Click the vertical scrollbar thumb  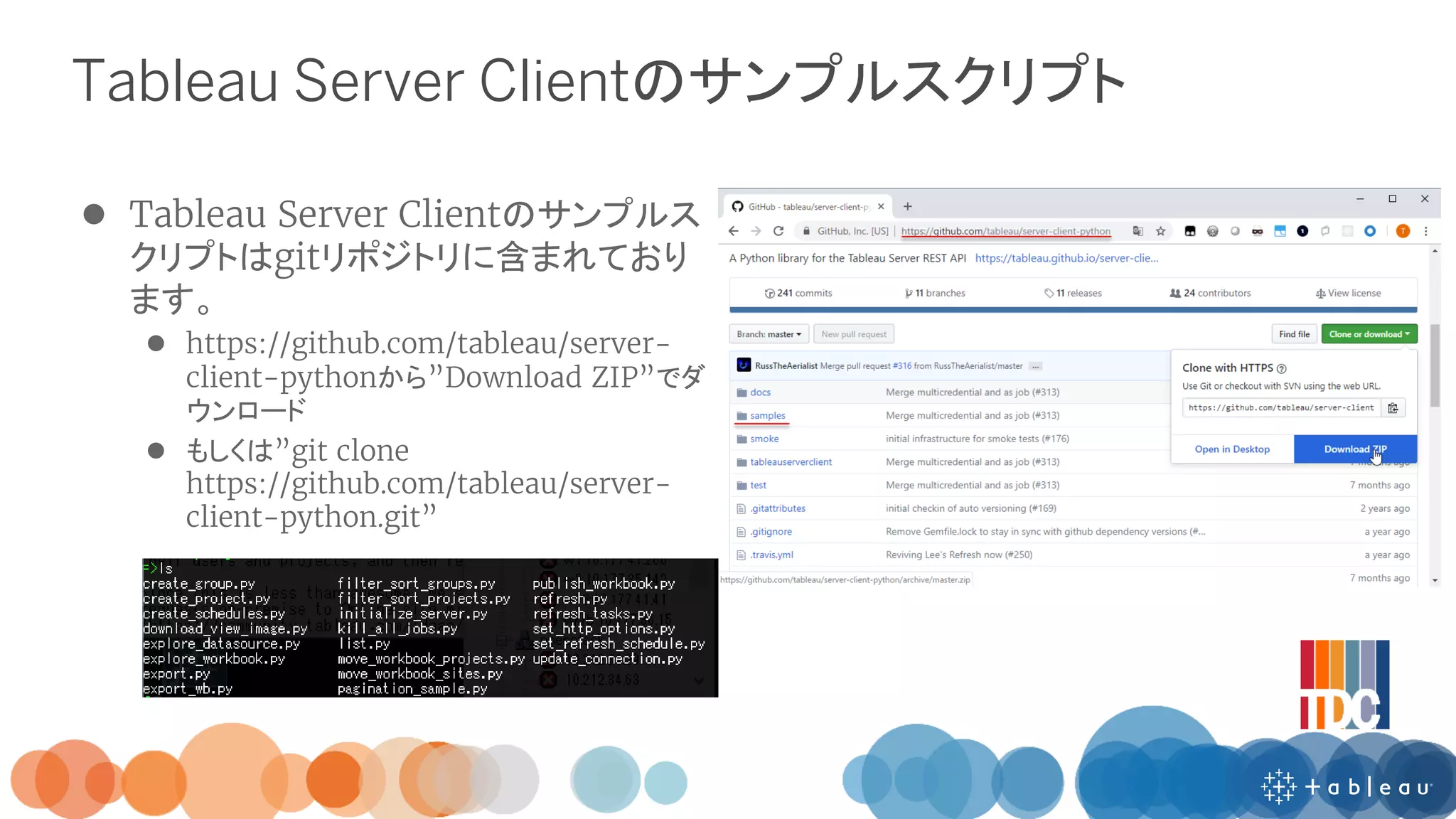(1435, 365)
